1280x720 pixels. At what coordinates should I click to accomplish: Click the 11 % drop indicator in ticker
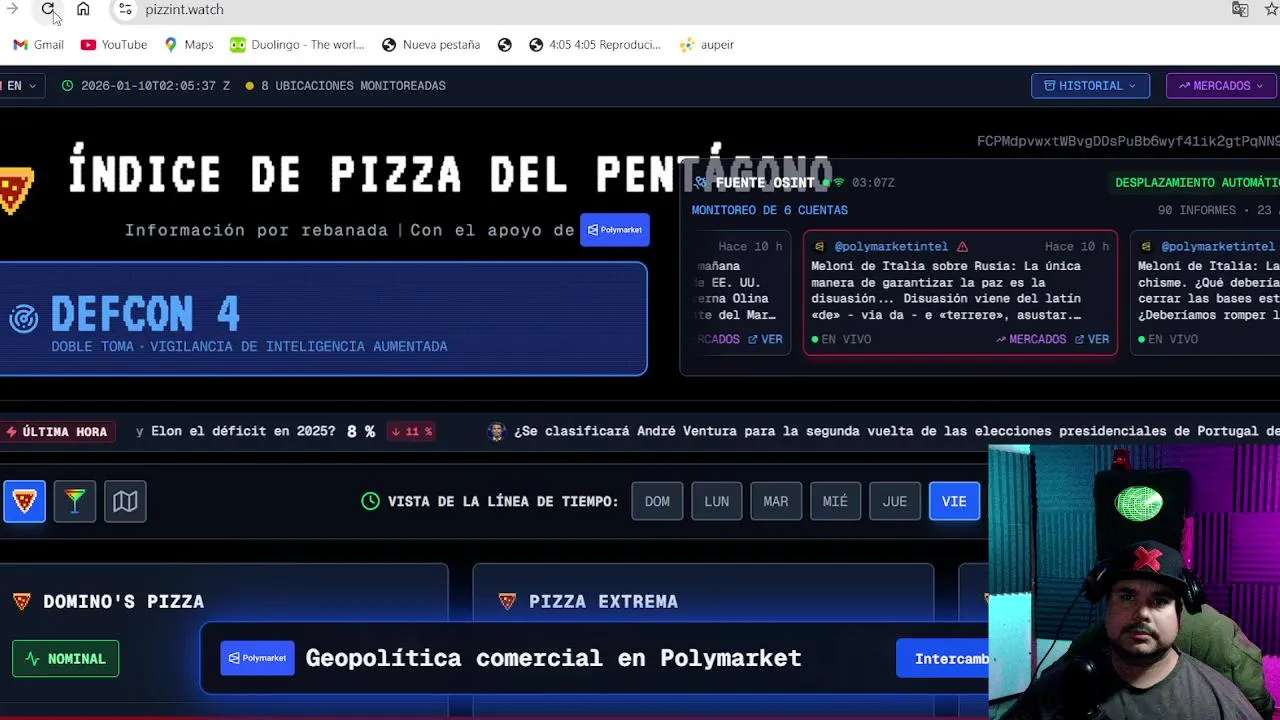coord(411,431)
